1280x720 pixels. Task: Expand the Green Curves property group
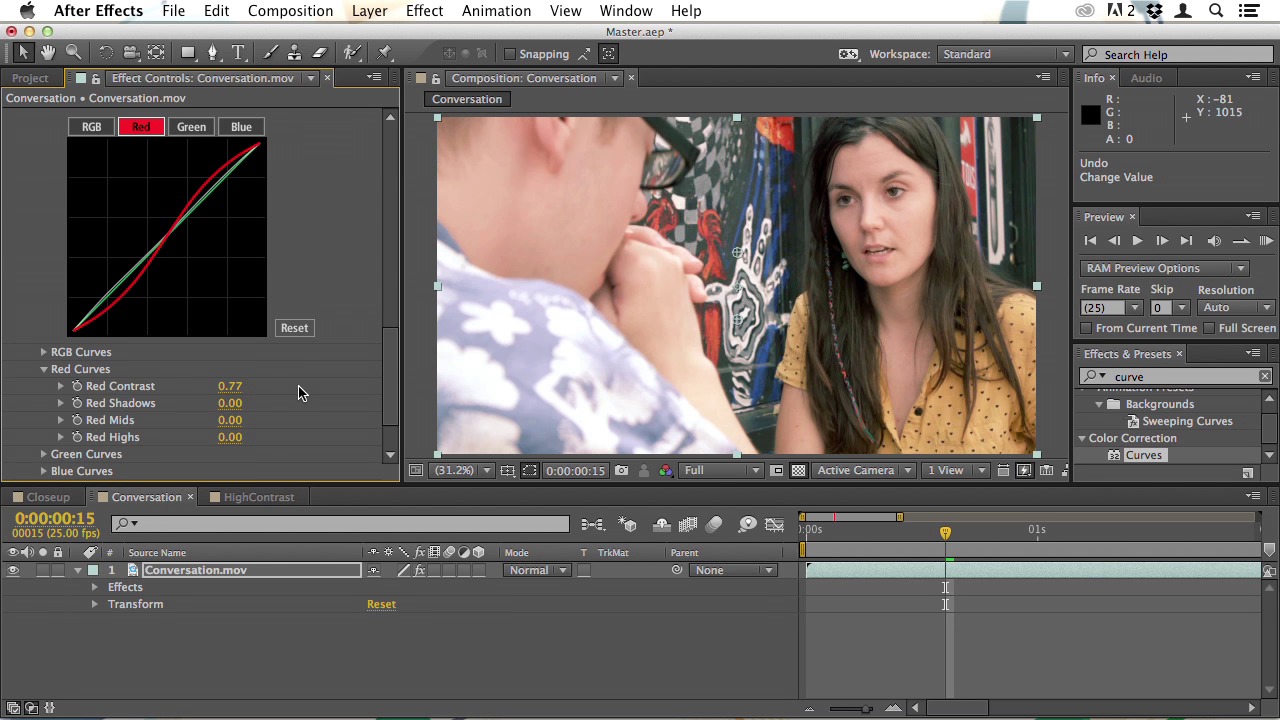click(44, 454)
